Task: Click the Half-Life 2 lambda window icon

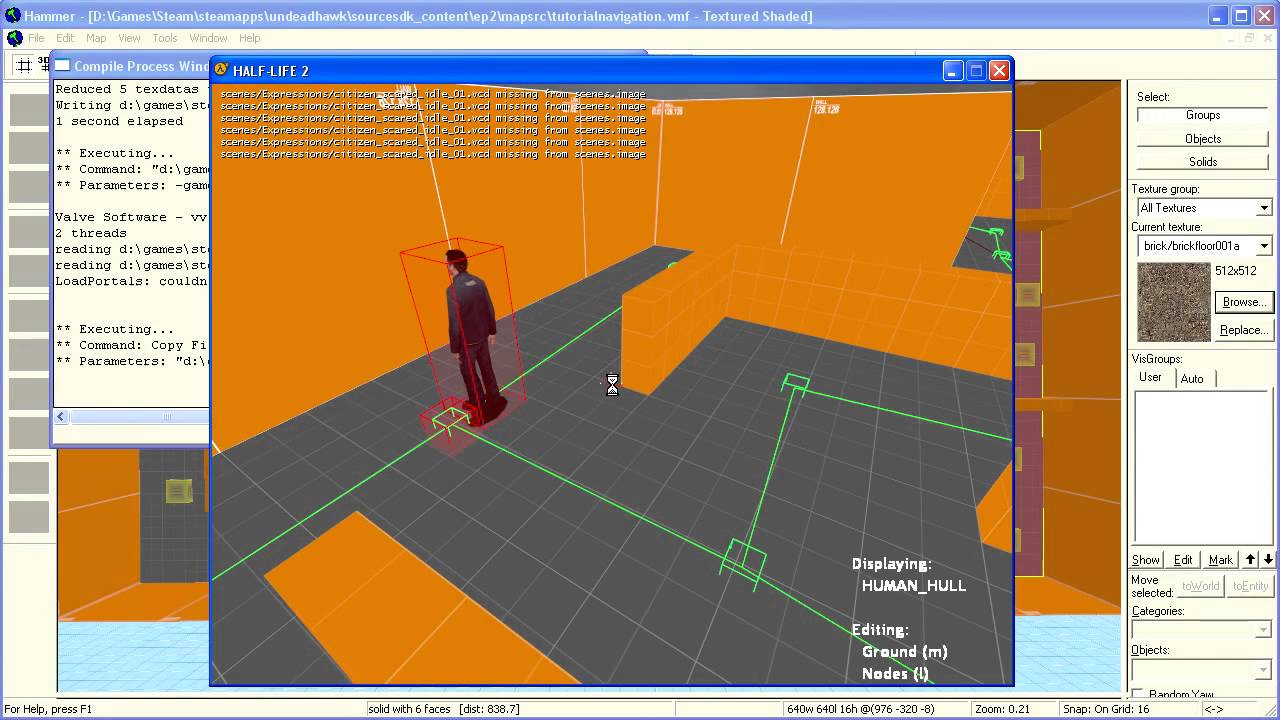Action: pyautogui.click(x=222, y=70)
